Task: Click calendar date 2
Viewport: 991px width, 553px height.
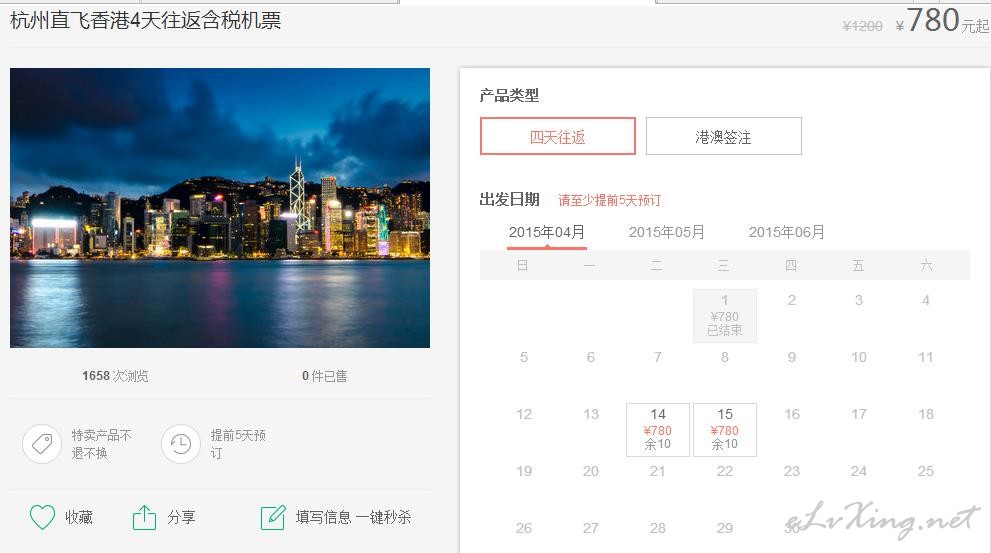Action: point(792,300)
